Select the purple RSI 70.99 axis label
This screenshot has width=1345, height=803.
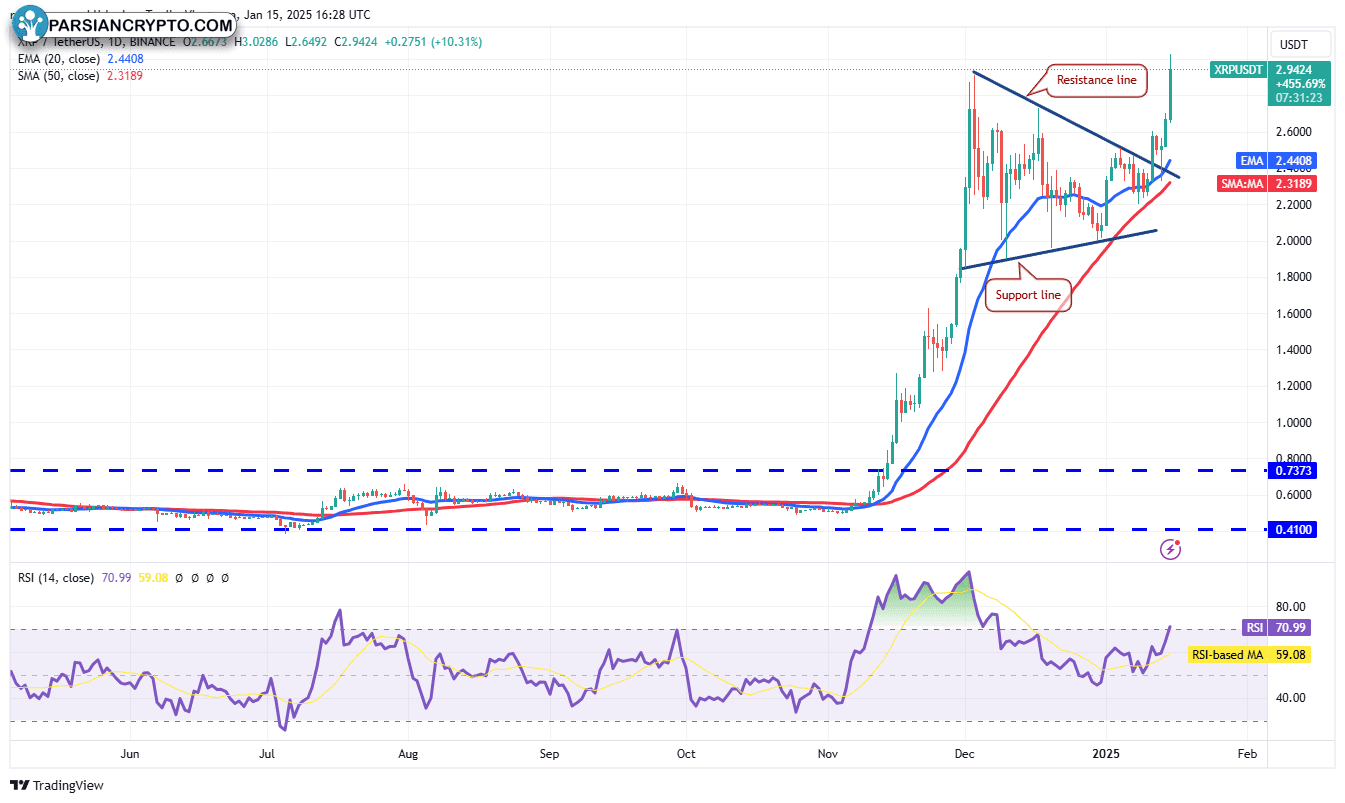click(1277, 628)
